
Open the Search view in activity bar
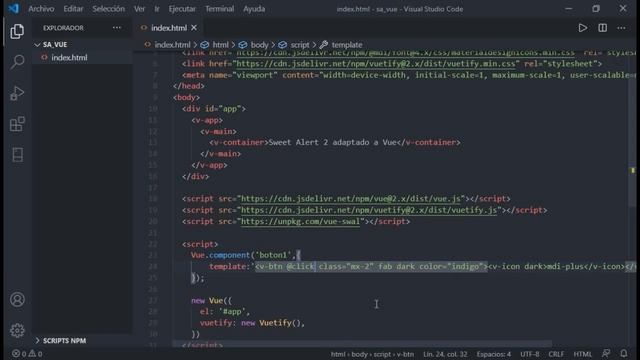pos(17,62)
